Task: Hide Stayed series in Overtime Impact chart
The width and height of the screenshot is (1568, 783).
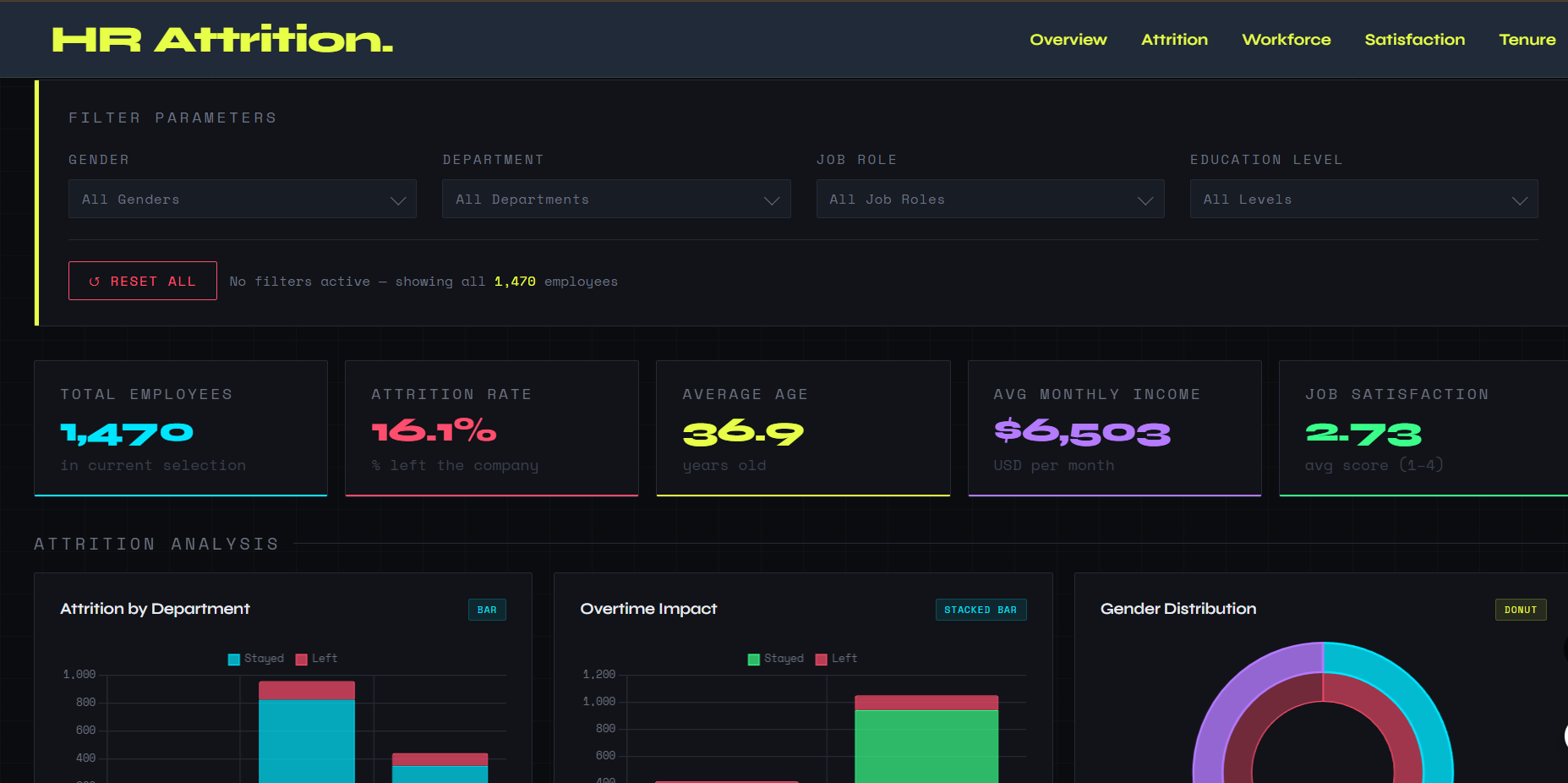Action: point(776,659)
